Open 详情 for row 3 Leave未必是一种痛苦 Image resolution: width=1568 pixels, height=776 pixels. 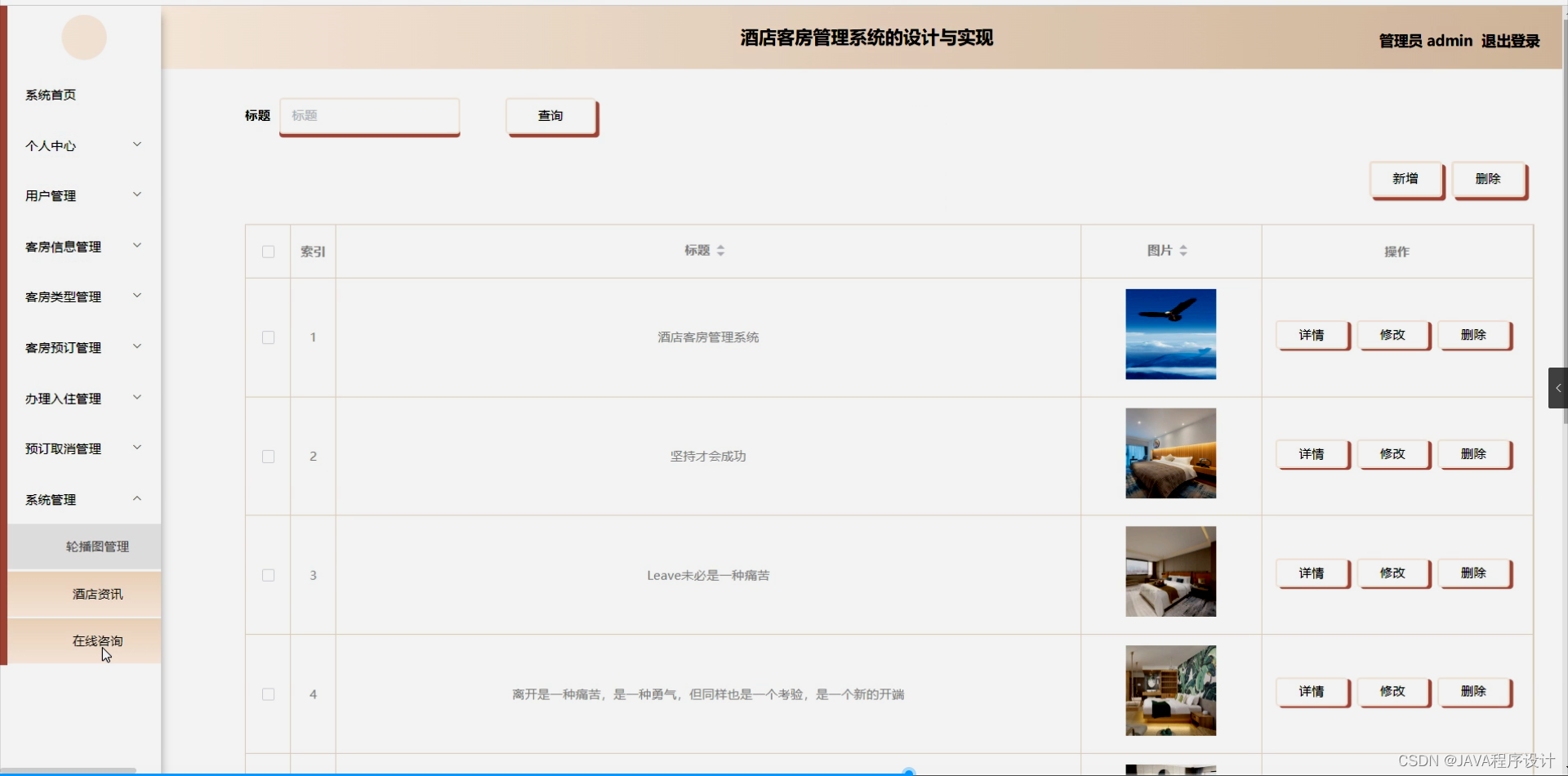point(1312,573)
